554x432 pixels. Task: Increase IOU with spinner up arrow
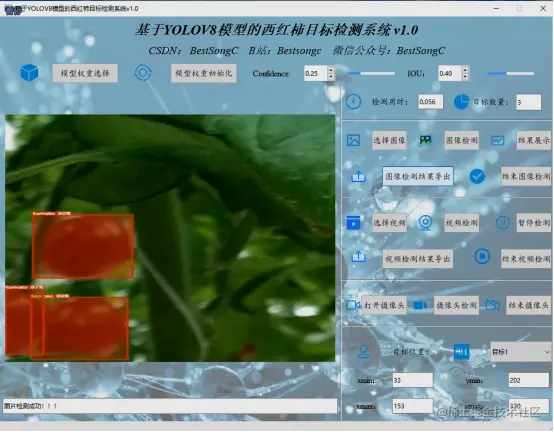click(465, 70)
